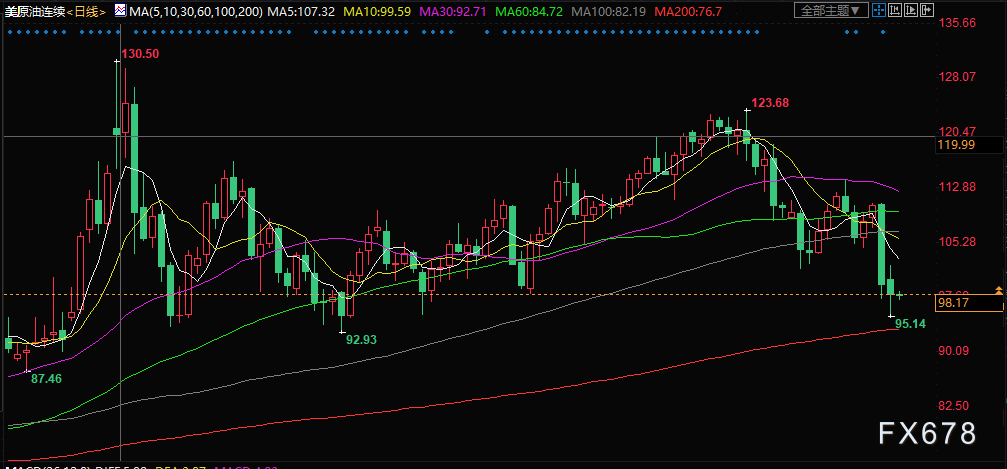Viewport: 1007px width, 469px height.
Task: Click the 130.50 high price label
Action: (x=140, y=54)
